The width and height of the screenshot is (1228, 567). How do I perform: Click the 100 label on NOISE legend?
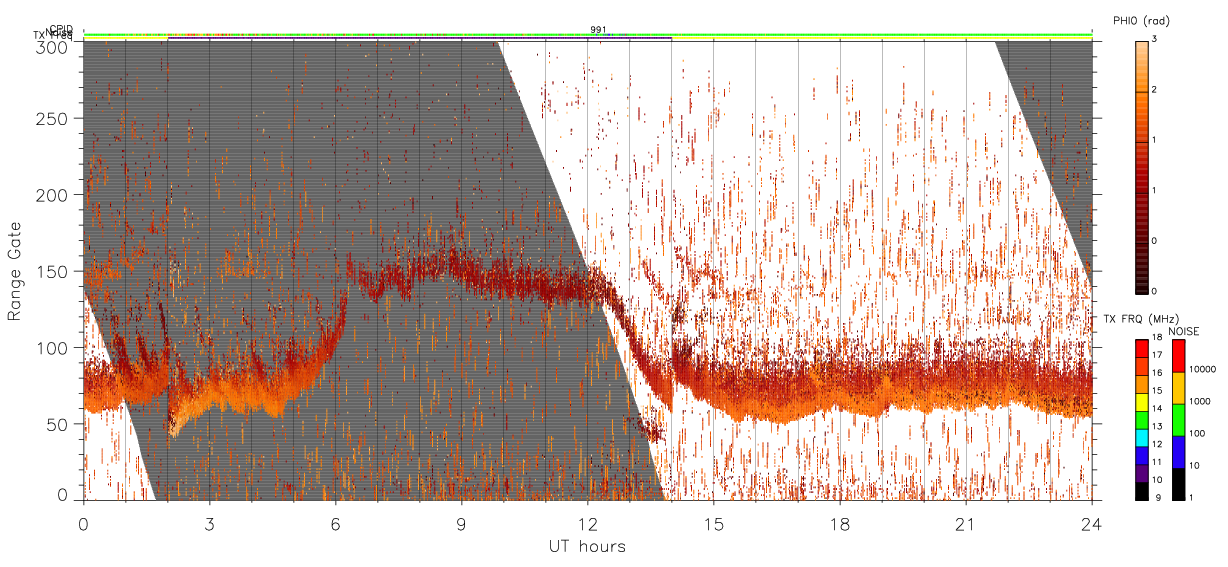point(1197,433)
